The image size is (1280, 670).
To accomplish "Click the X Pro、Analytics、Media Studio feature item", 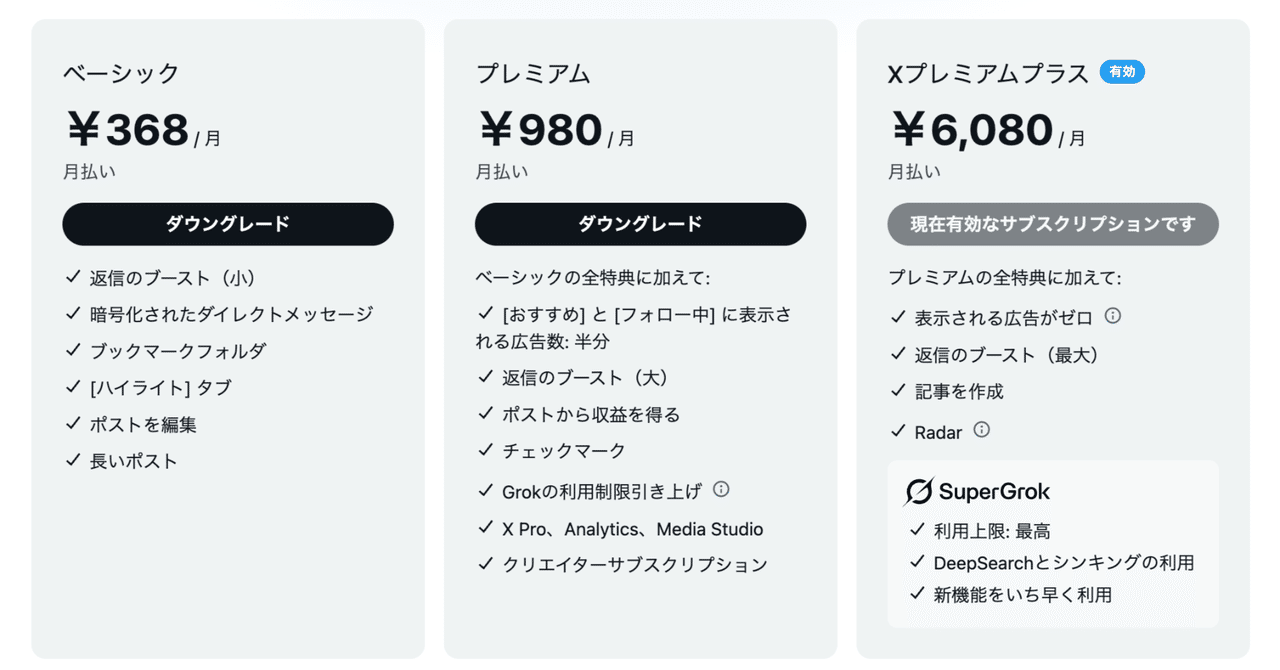I will [x=620, y=529].
